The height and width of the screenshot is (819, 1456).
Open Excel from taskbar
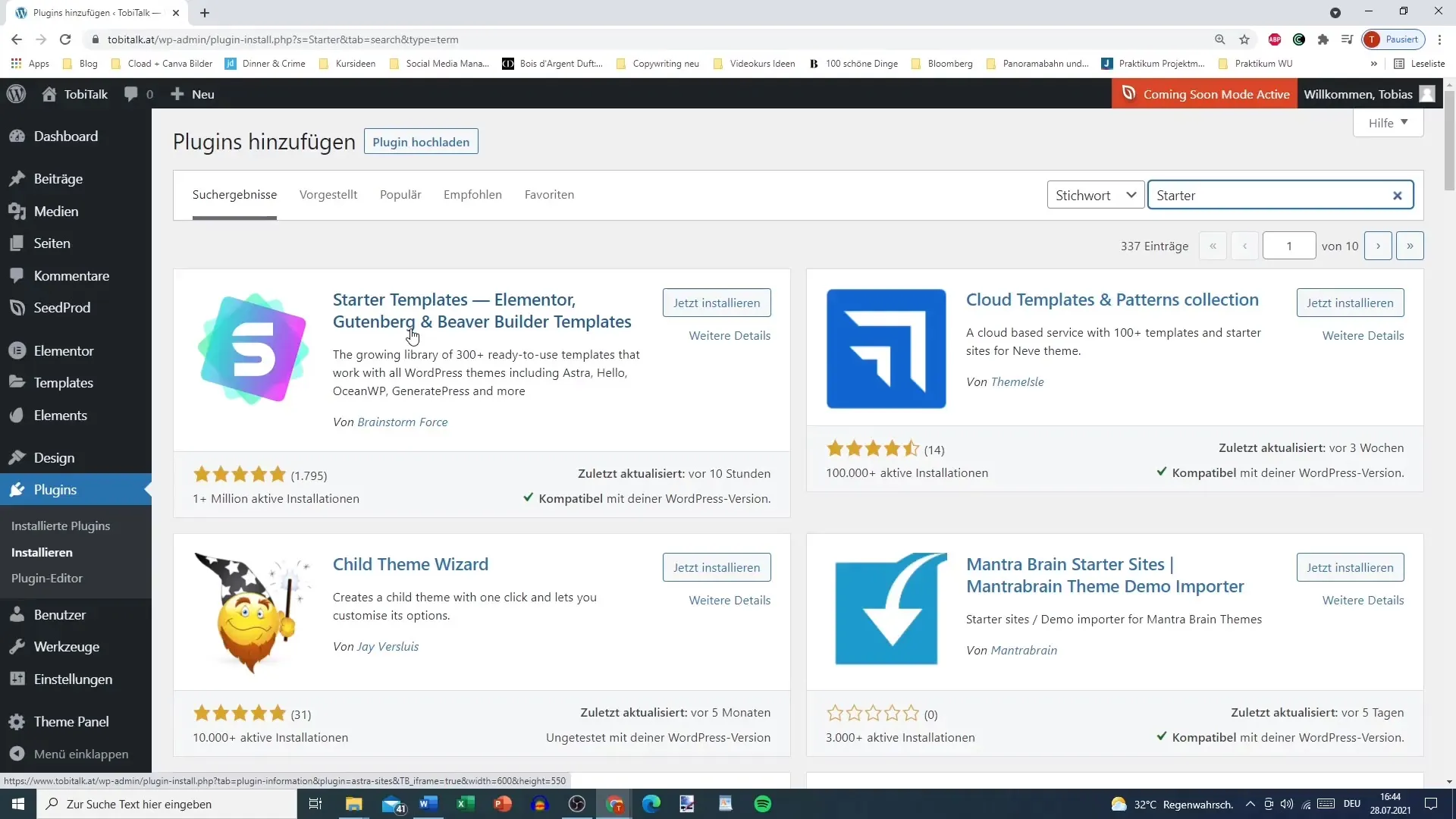point(465,804)
